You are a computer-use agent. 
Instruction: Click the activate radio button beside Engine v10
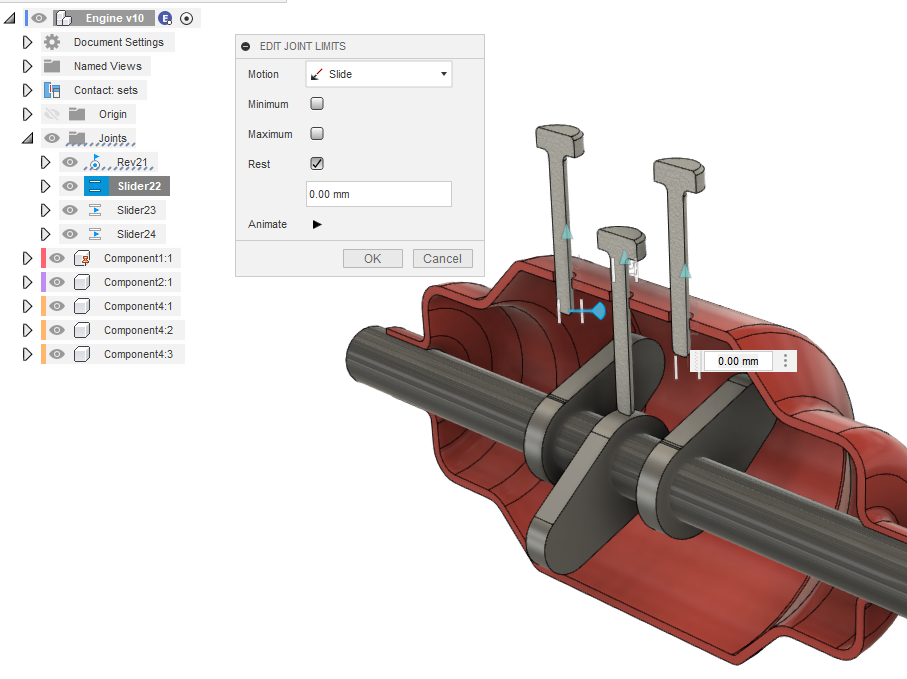186,19
